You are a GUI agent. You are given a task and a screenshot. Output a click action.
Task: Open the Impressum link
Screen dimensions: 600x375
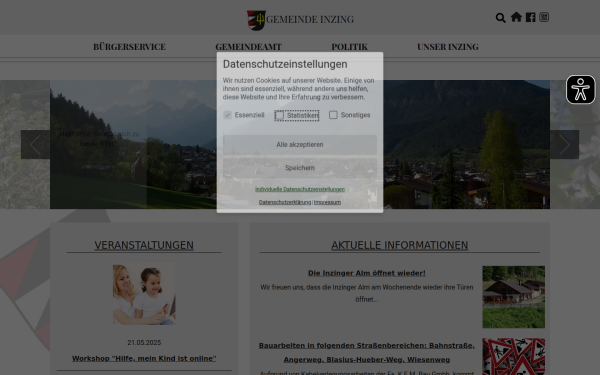click(327, 202)
